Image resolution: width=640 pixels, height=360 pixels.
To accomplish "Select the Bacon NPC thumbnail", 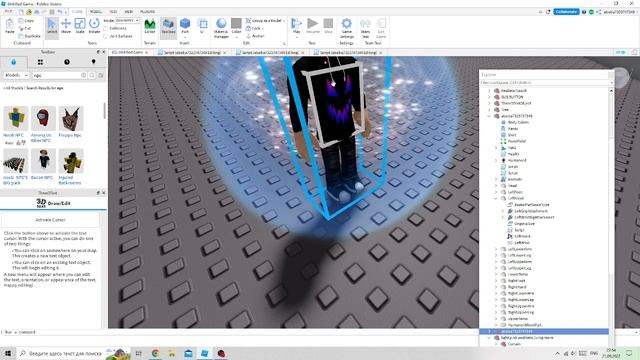I will pos(43,161).
